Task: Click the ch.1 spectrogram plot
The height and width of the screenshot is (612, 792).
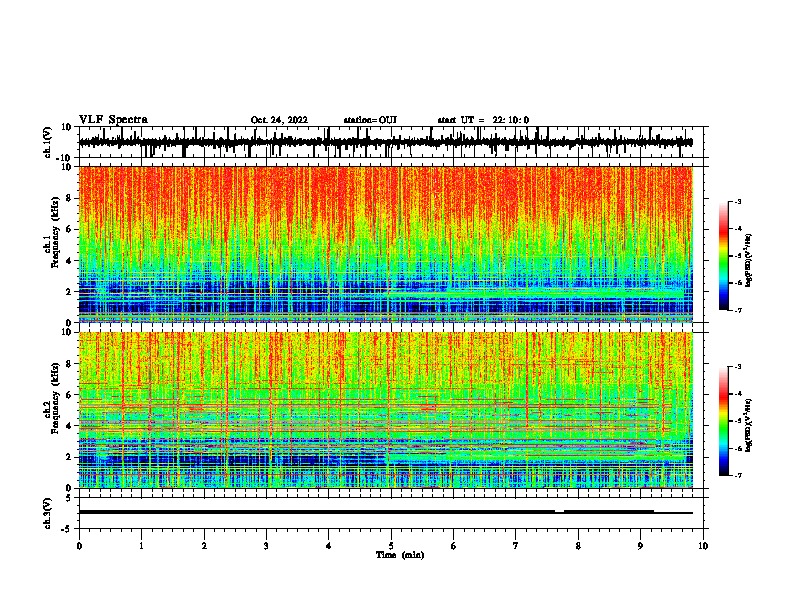Action: click(386, 244)
